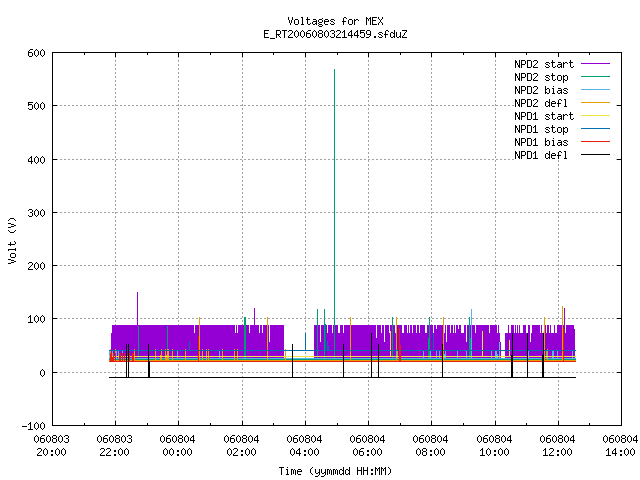Viewport: 640px width, 480px height.
Task: Click the orange NPD2 defl legend line
Action: (595, 103)
